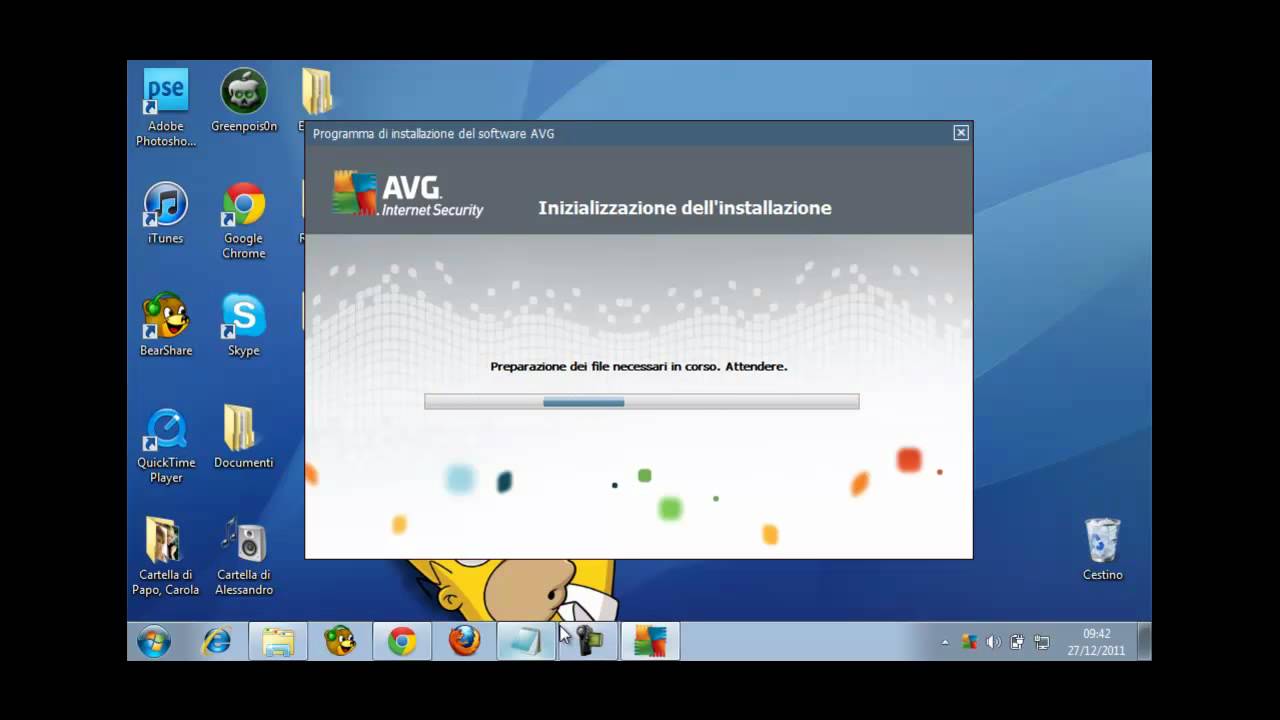This screenshot has height=720, width=1280.
Task: Open the Greenpois0n desktop icon
Action: click(244, 100)
